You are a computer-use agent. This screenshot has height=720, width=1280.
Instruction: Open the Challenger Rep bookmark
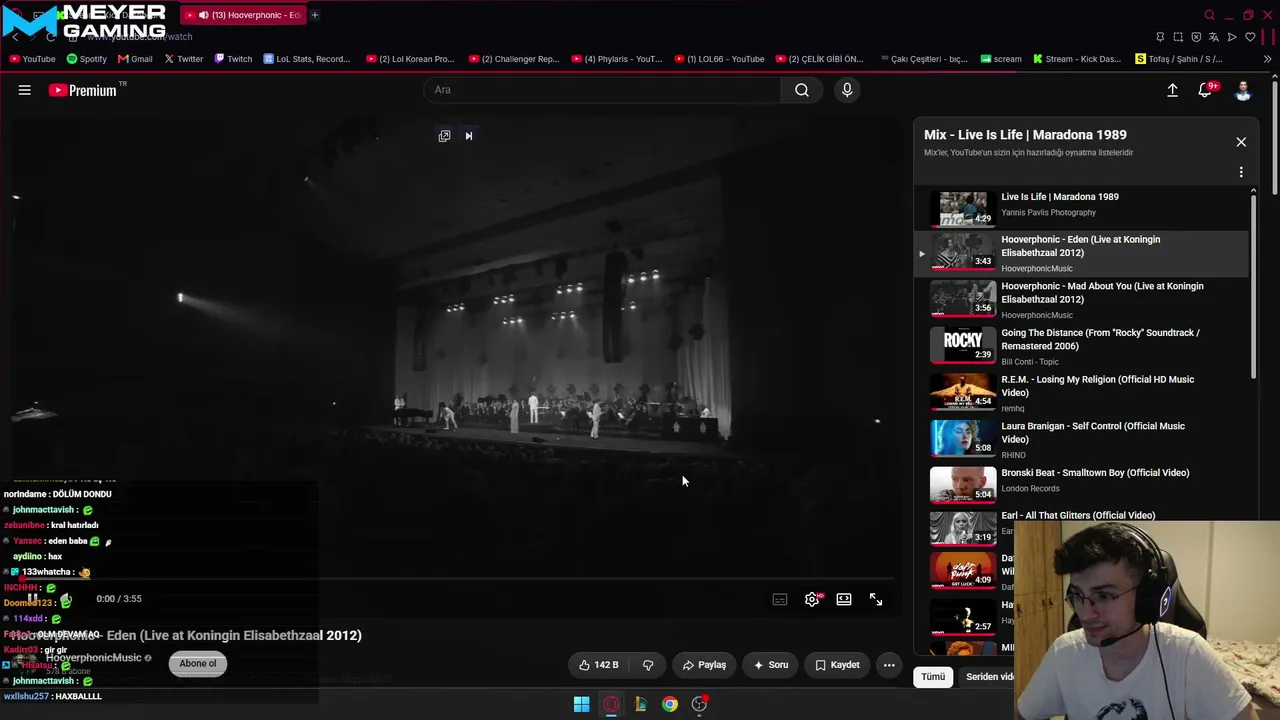514,59
